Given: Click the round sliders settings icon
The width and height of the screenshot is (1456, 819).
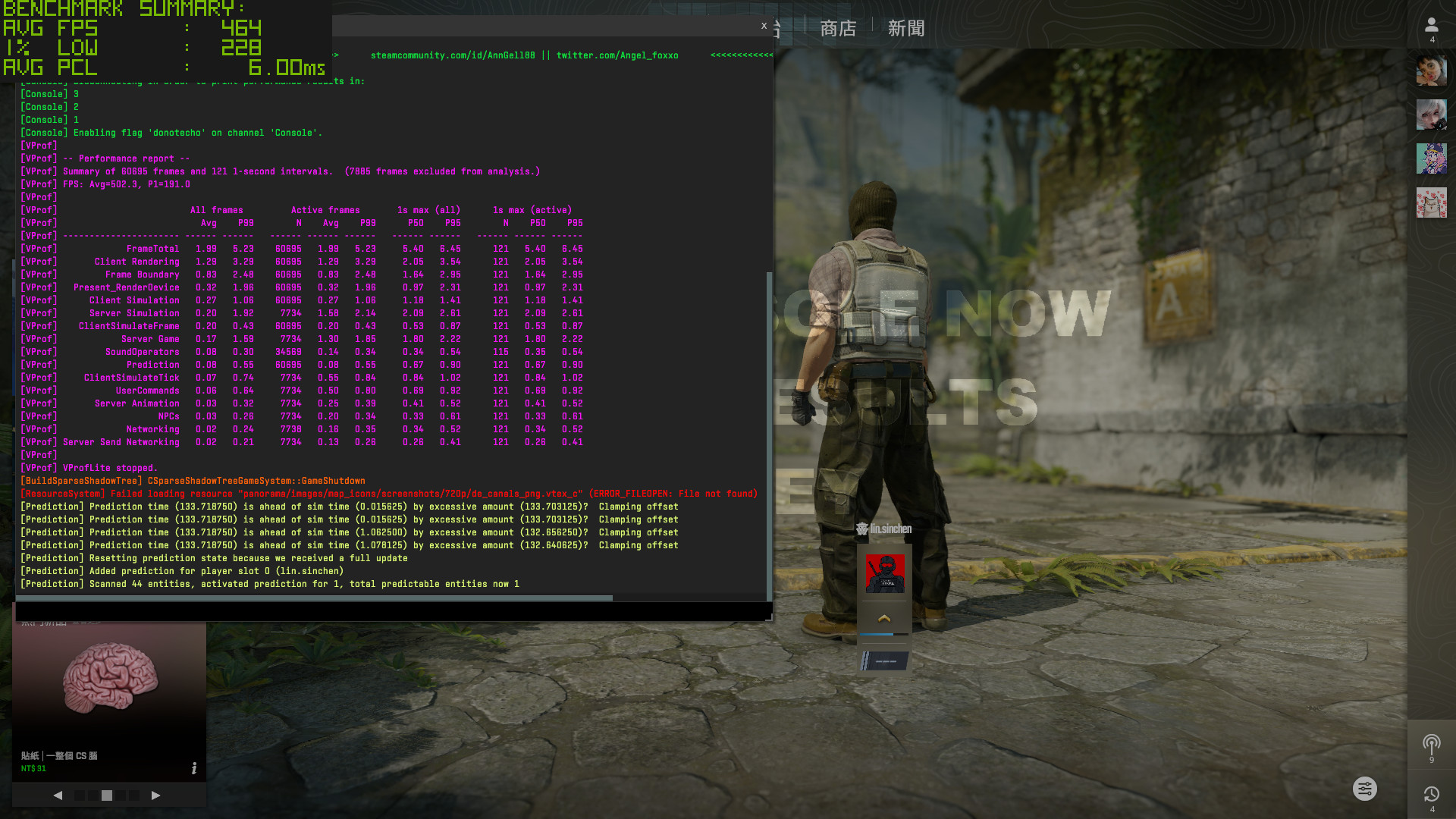Looking at the screenshot, I should (x=1364, y=789).
